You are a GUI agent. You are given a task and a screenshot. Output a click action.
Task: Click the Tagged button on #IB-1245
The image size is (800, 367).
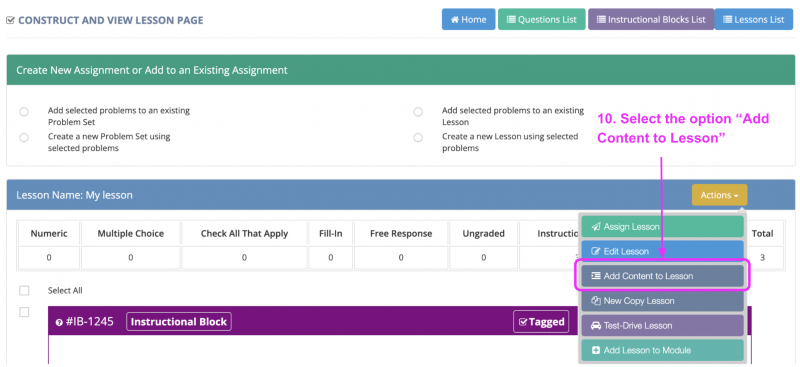coord(541,322)
